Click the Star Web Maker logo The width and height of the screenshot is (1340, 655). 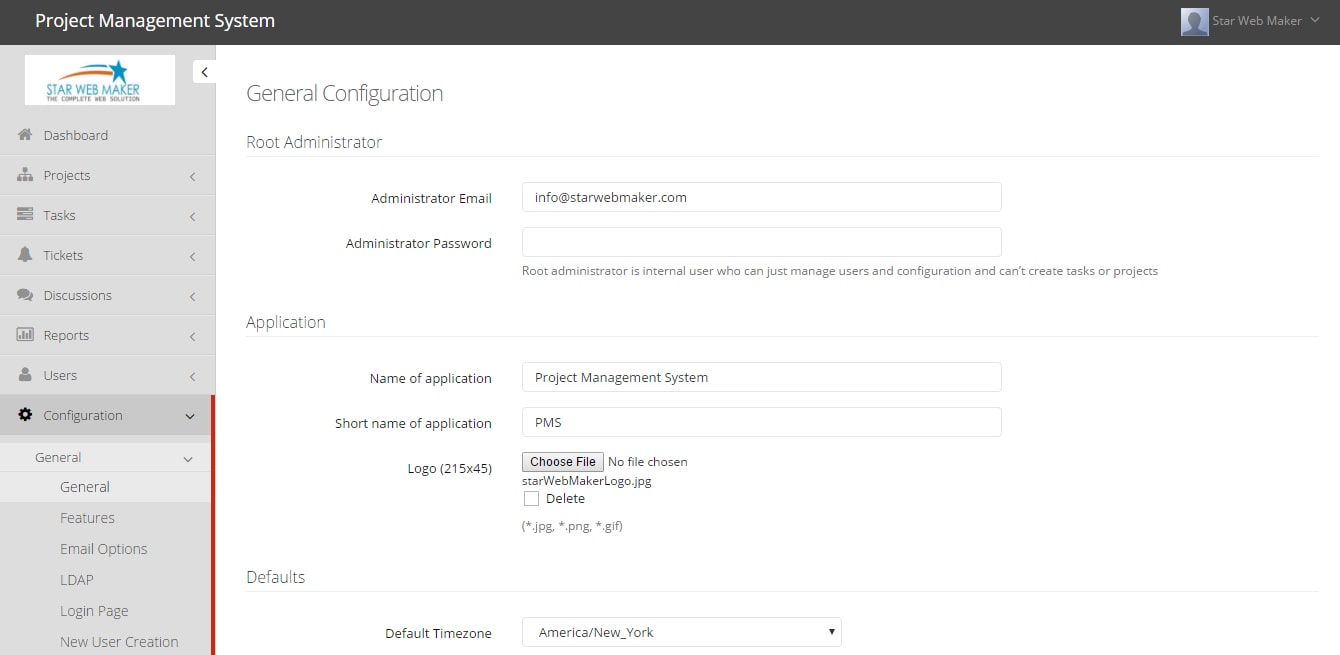click(x=100, y=80)
